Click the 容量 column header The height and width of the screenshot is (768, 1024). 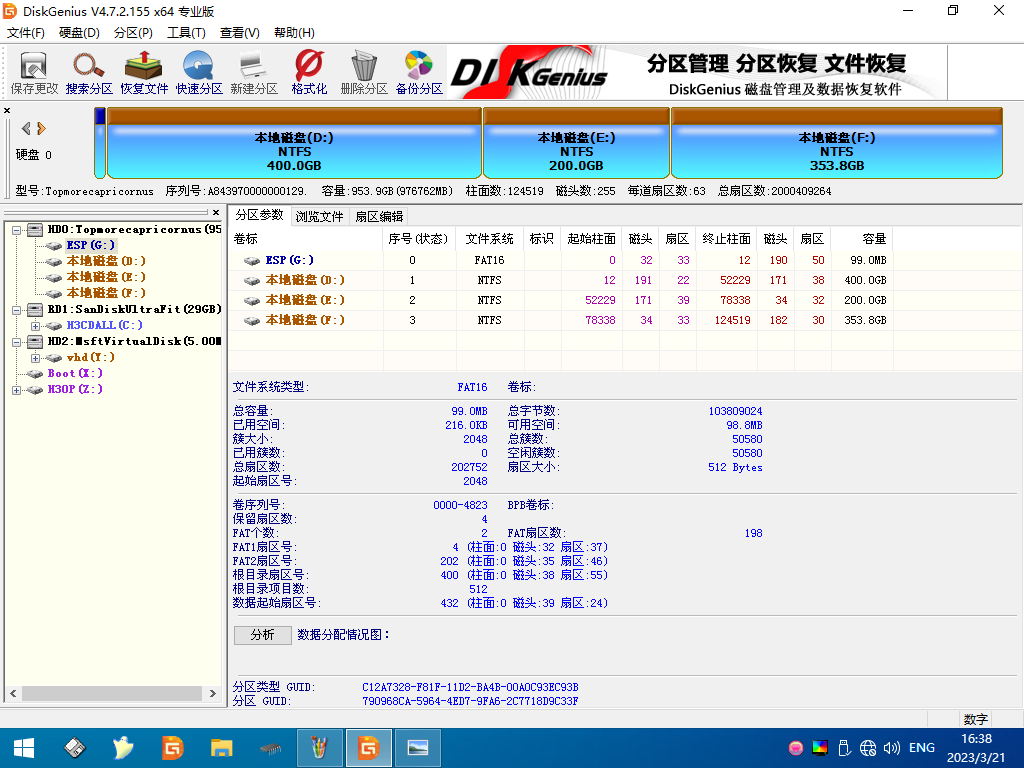(864, 239)
